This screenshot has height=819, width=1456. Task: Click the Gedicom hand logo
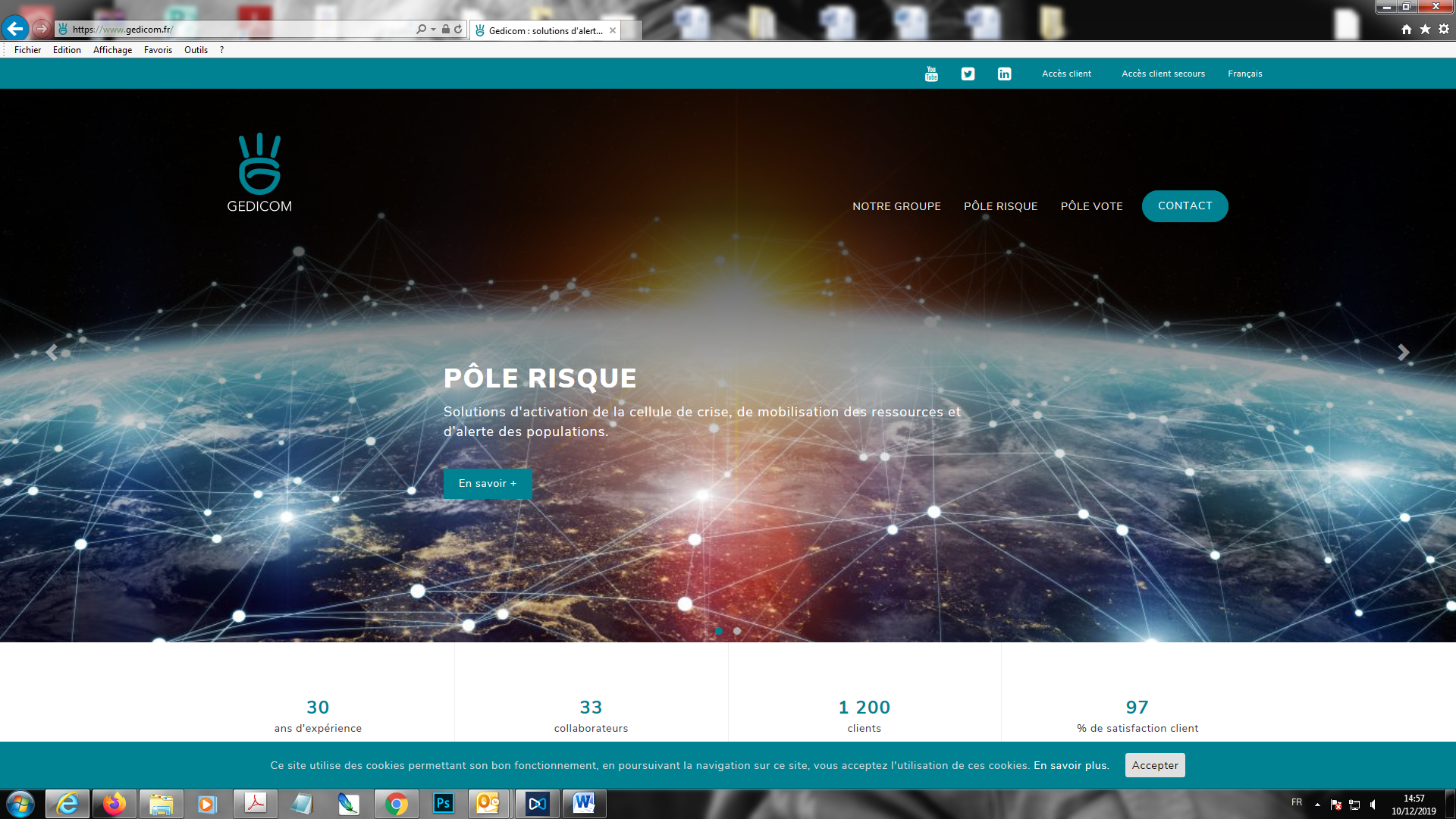pos(259,164)
